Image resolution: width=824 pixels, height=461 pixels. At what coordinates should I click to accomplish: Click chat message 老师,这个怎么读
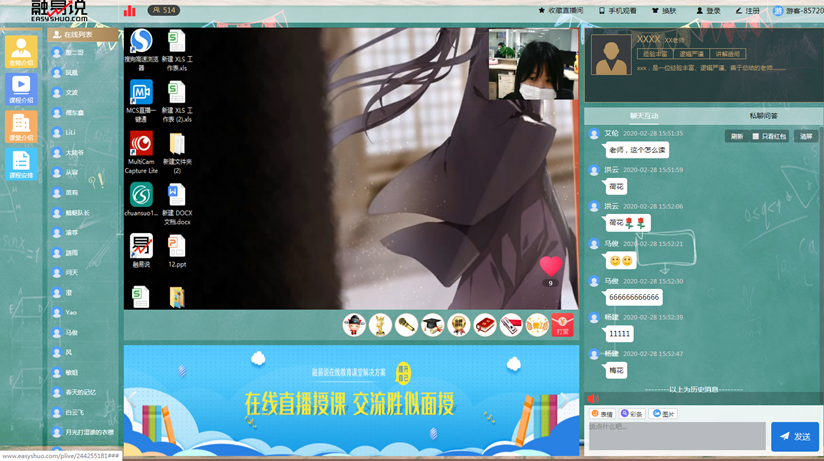click(637, 150)
